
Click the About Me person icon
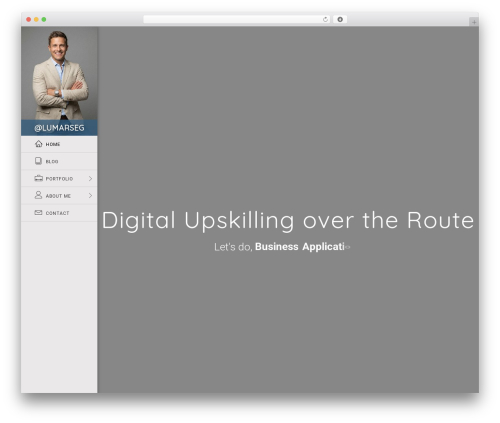point(38,195)
